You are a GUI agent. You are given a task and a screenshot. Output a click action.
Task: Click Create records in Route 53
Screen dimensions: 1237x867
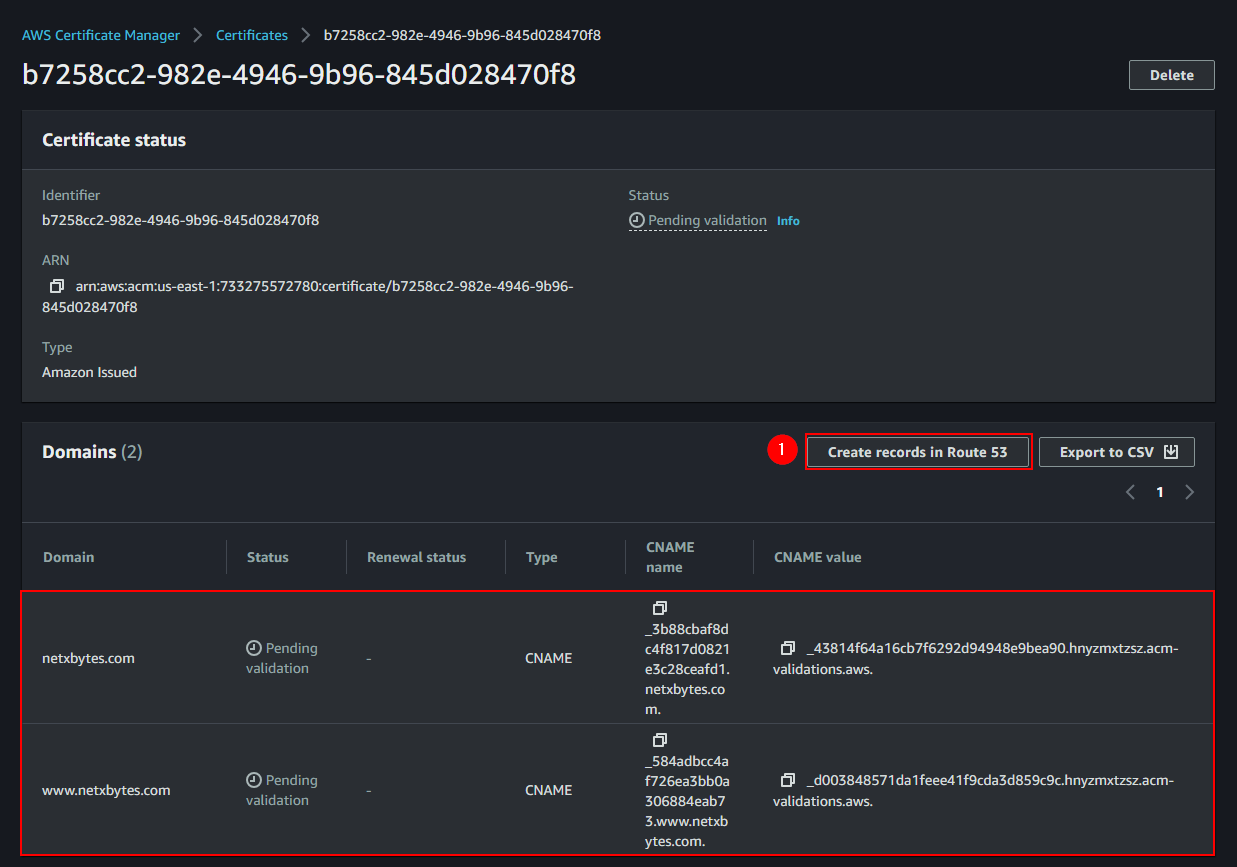click(x=917, y=452)
